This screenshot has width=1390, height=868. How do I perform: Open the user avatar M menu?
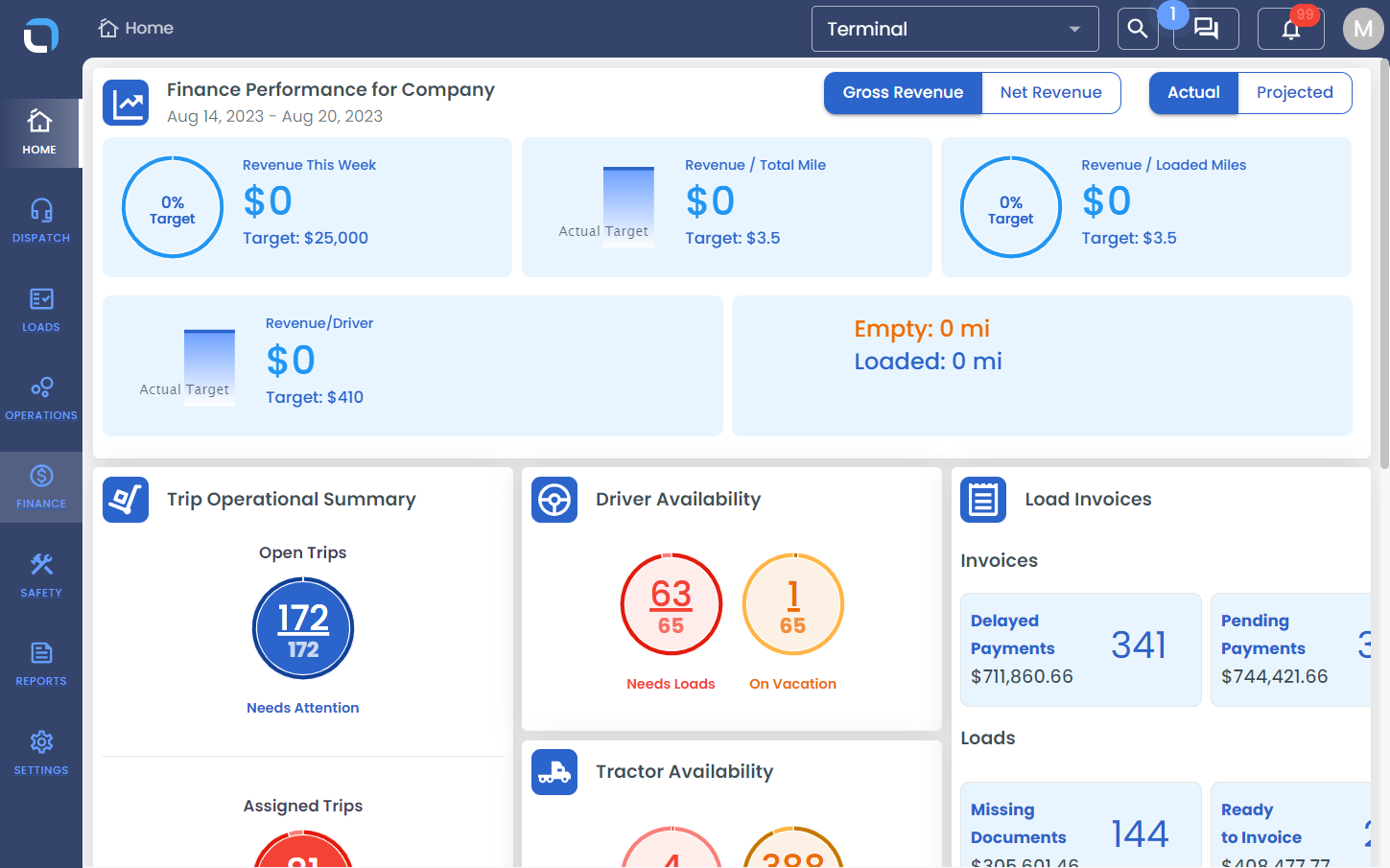point(1363,29)
